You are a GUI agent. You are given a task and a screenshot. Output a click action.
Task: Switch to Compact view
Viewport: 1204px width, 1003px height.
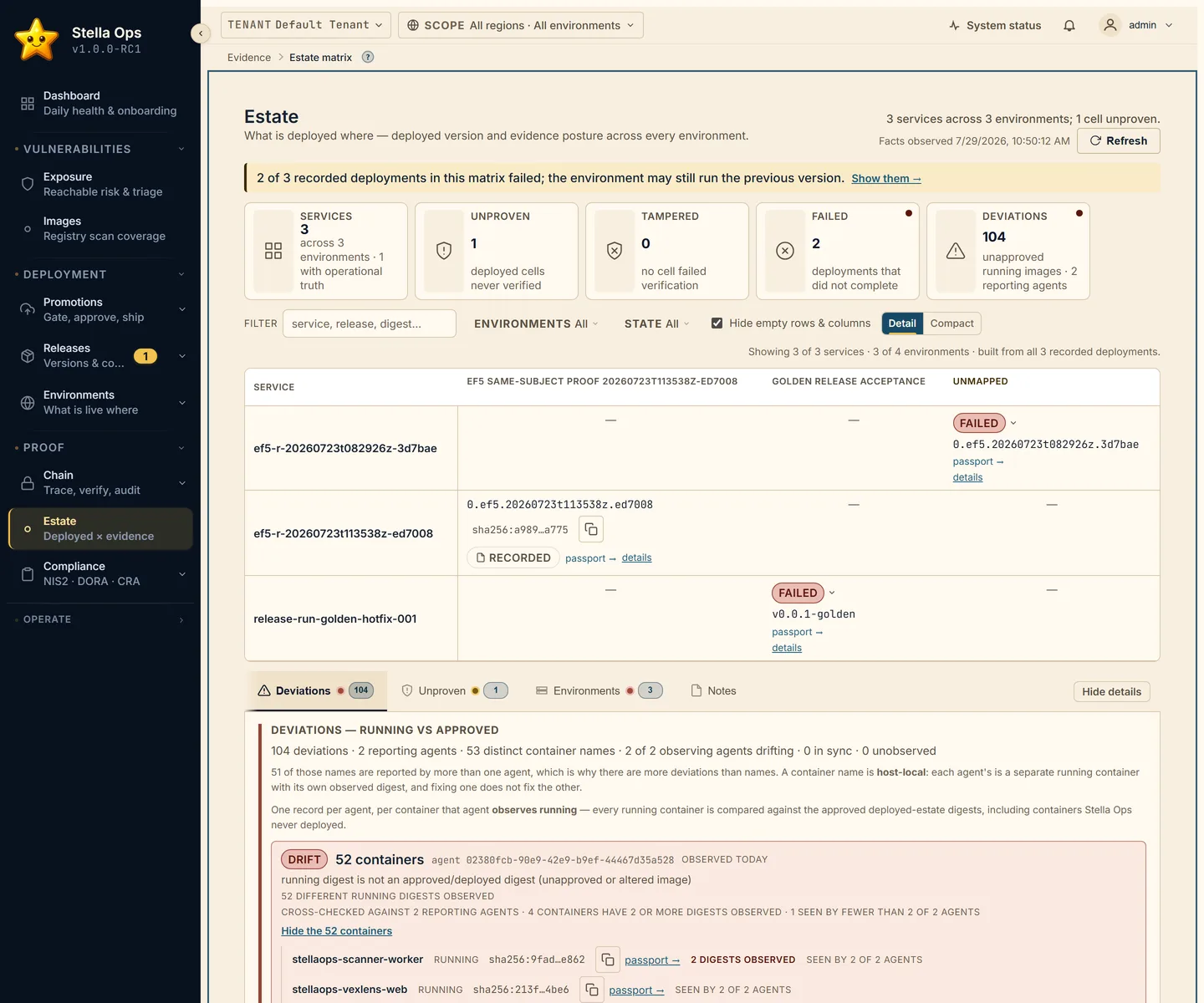coord(951,323)
